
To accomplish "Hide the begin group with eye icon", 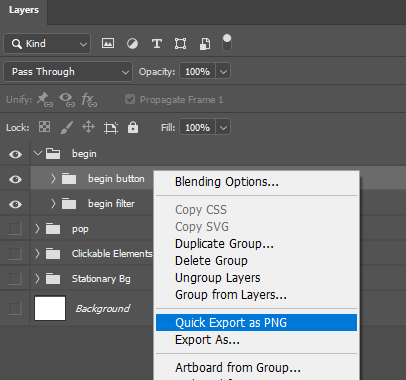I will [x=15, y=154].
